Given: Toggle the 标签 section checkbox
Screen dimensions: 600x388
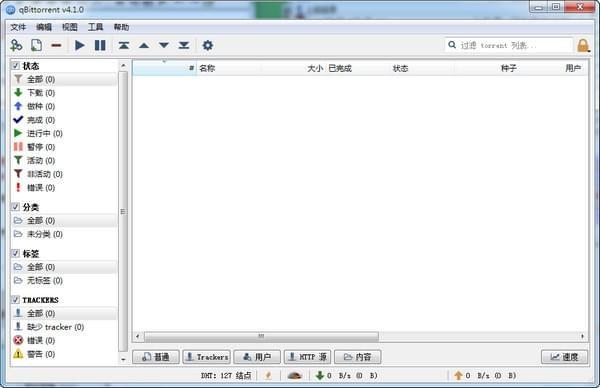Looking at the screenshot, I should click(15, 253).
